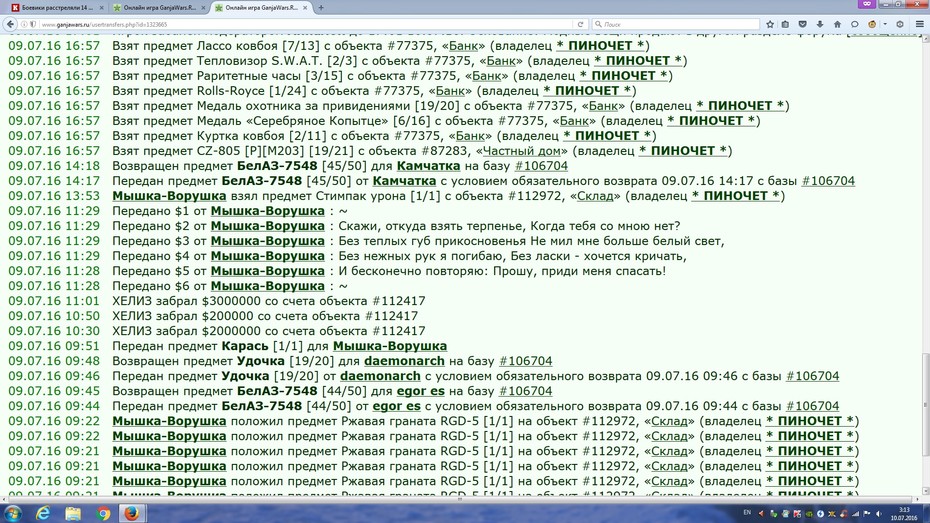
Task: Open 'Банк' link in Rolls-Royce row
Action: (x=450, y=91)
